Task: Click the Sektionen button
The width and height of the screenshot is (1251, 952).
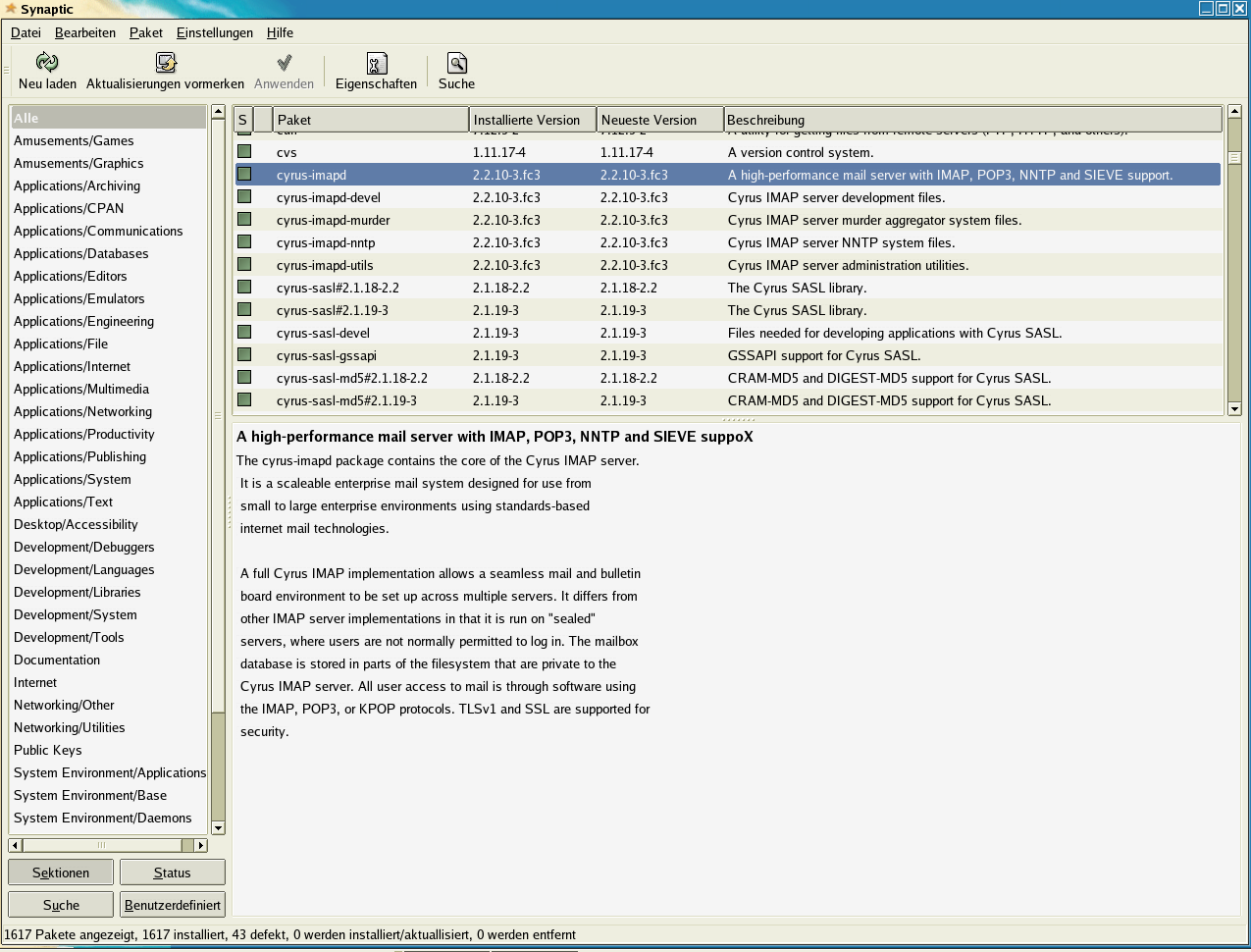Action: pyautogui.click(x=61, y=873)
